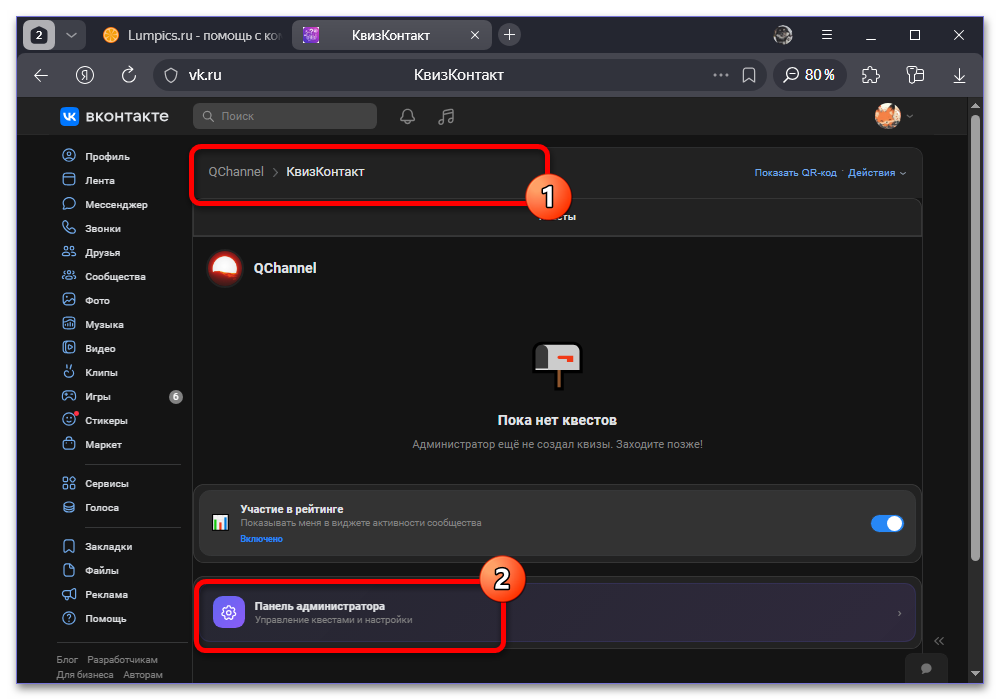Open the chat bubble icon at bottom right
The width and height of the screenshot is (1000, 700).
point(926,668)
